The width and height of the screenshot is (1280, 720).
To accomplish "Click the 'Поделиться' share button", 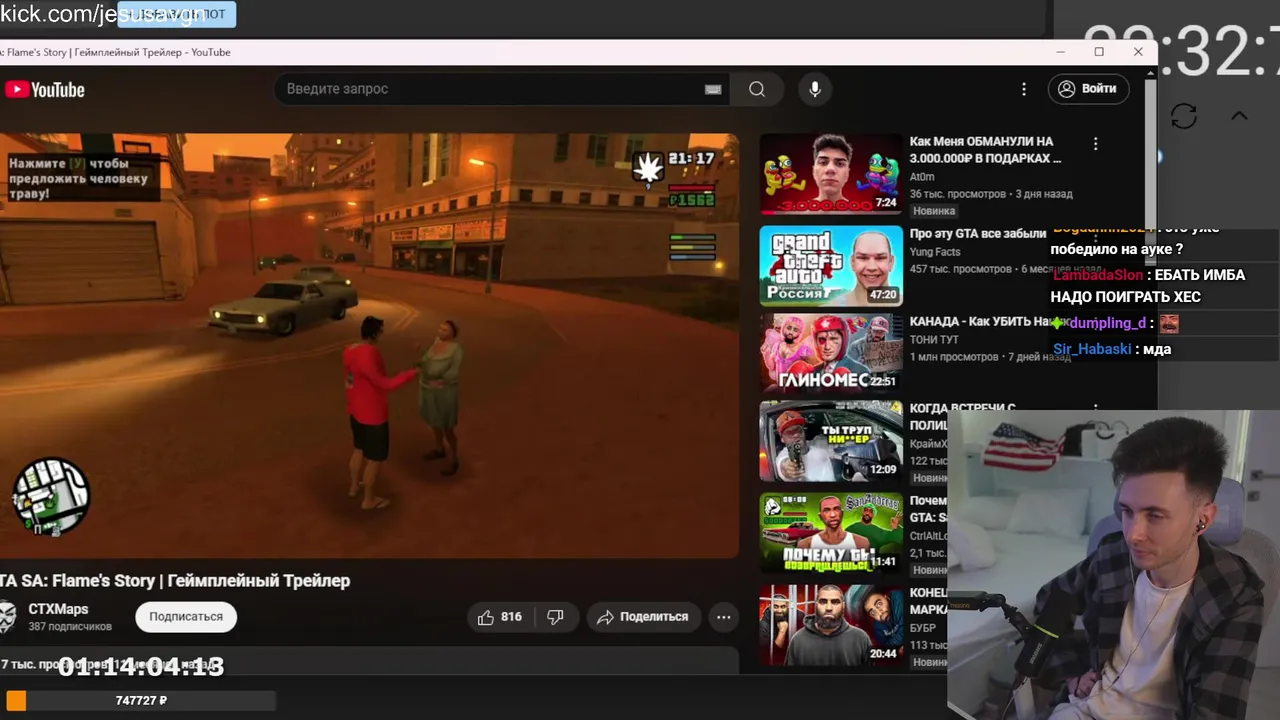I will [x=643, y=617].
